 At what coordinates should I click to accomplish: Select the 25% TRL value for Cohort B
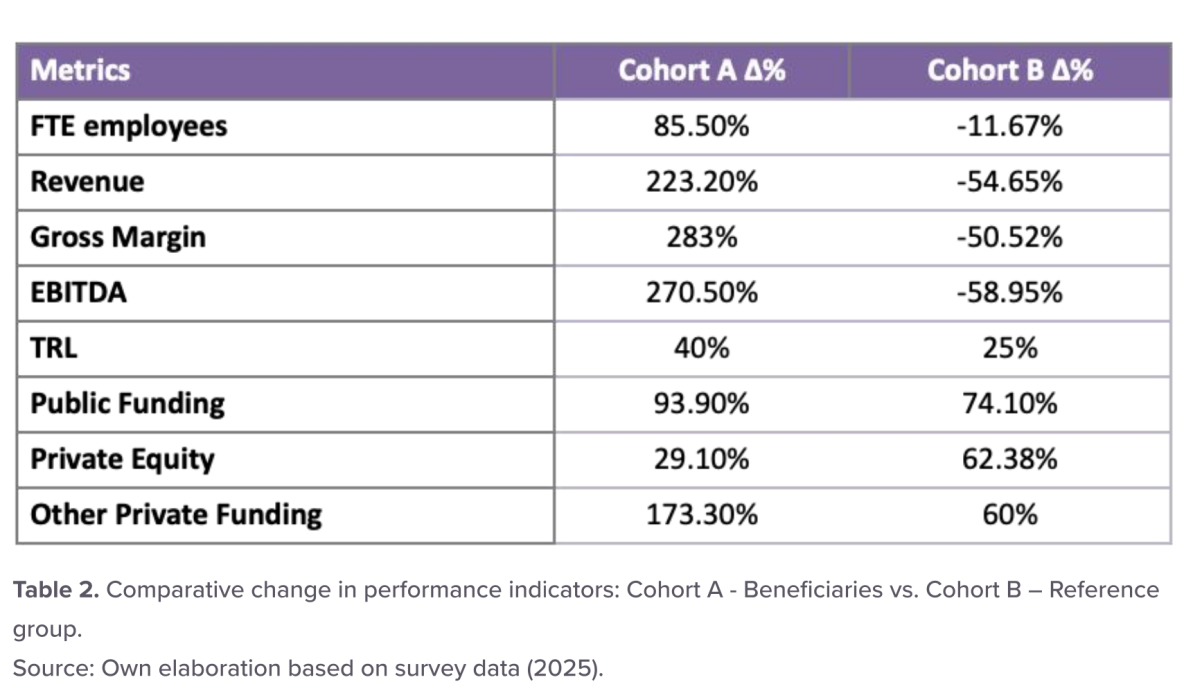tap(1009, 348)
